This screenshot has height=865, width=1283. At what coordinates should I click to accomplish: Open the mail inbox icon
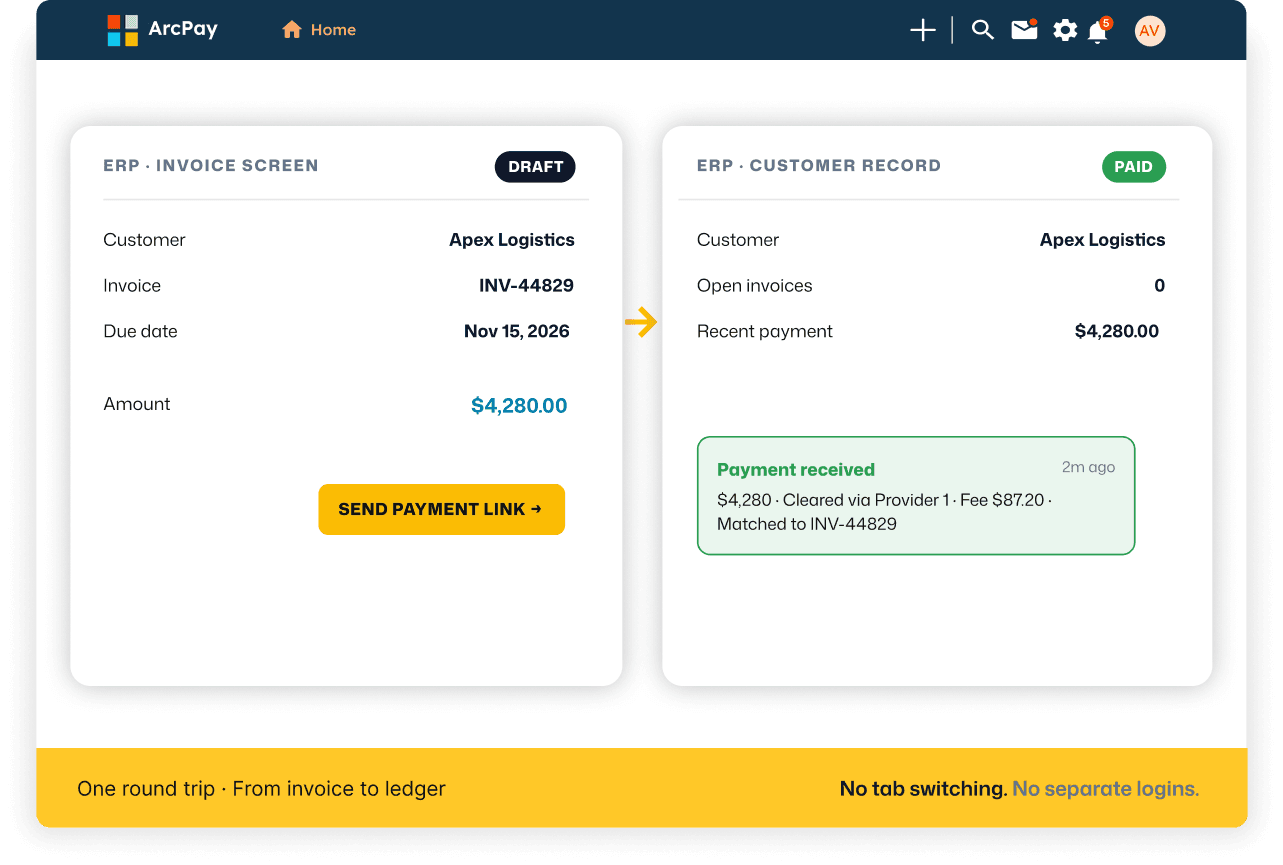pos(1025,30)
